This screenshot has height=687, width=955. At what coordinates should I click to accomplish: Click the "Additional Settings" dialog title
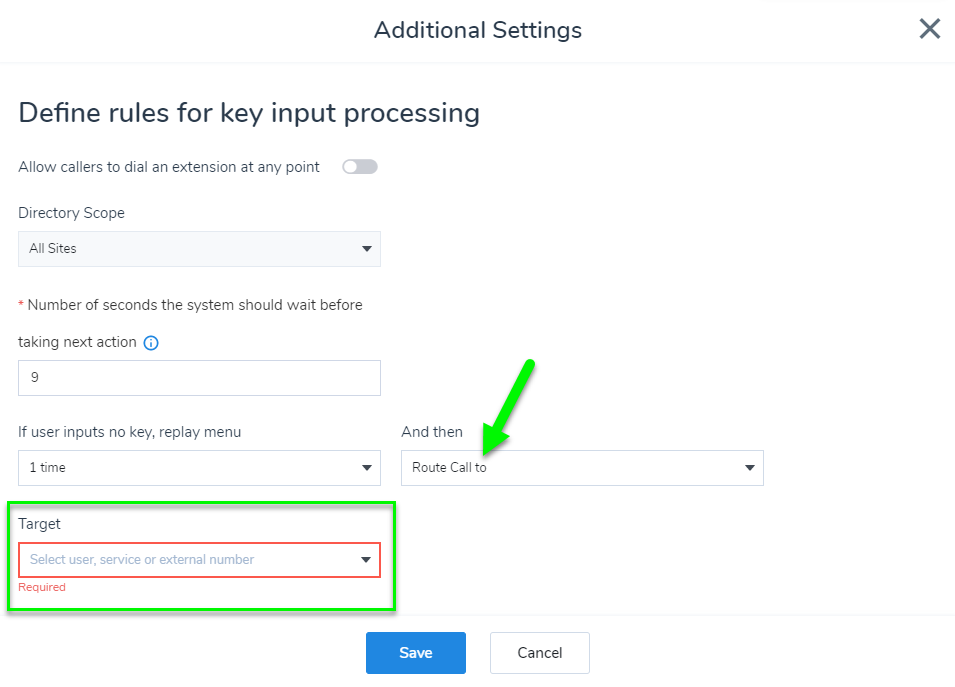[478, 30]
